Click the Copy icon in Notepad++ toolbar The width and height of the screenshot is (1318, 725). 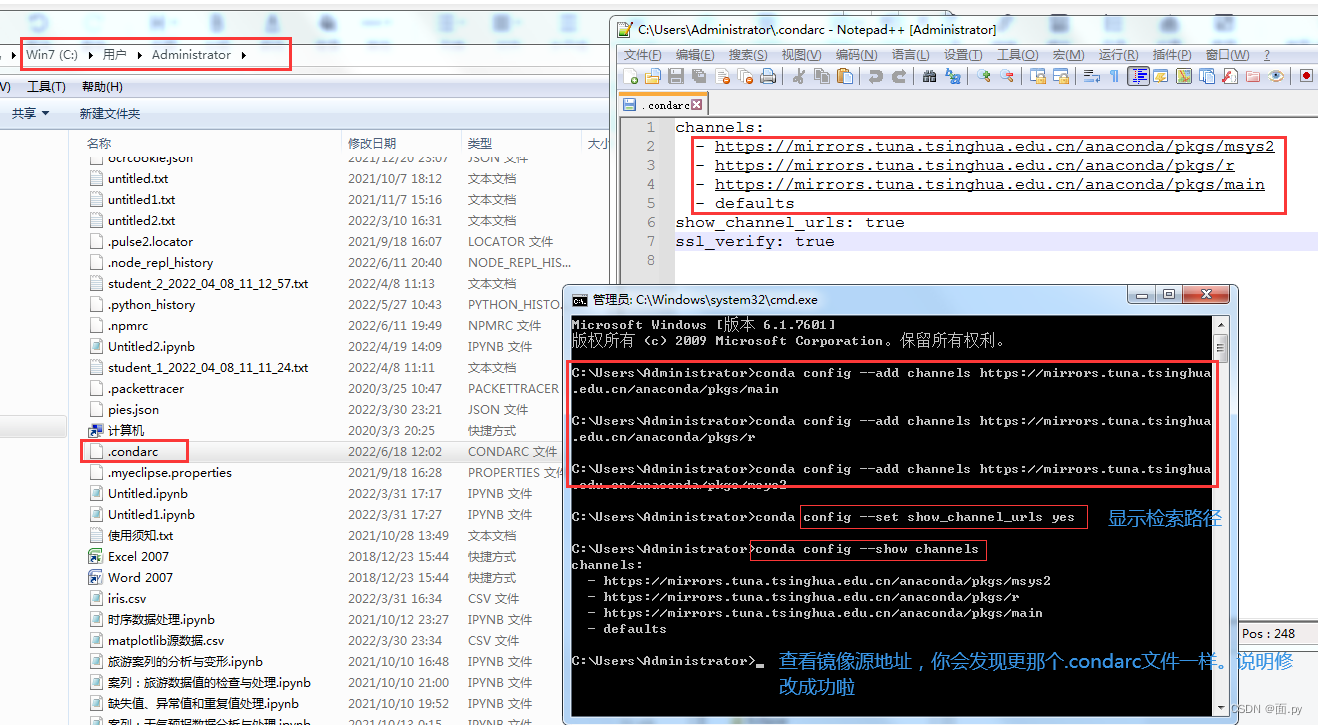822,76
